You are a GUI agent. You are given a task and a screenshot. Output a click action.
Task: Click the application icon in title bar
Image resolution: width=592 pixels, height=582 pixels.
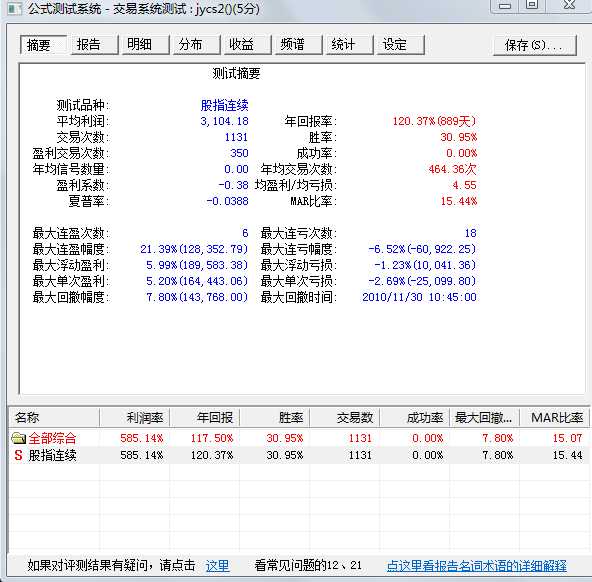click(x=15, y=8)
